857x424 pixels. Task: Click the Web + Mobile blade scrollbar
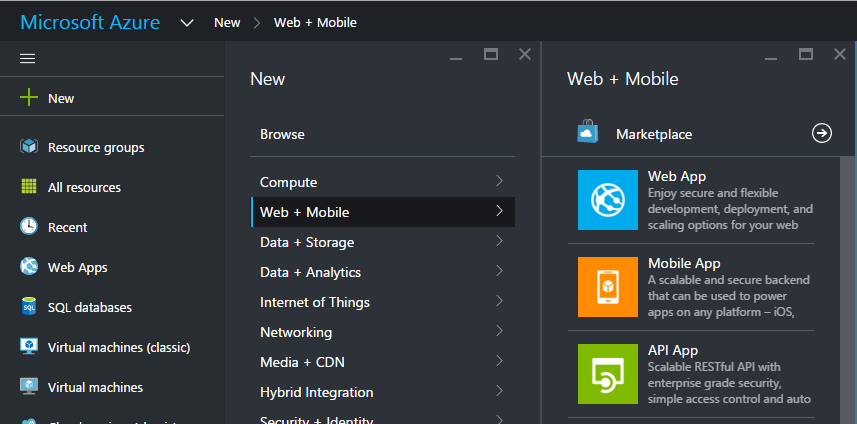coord(848,290)
